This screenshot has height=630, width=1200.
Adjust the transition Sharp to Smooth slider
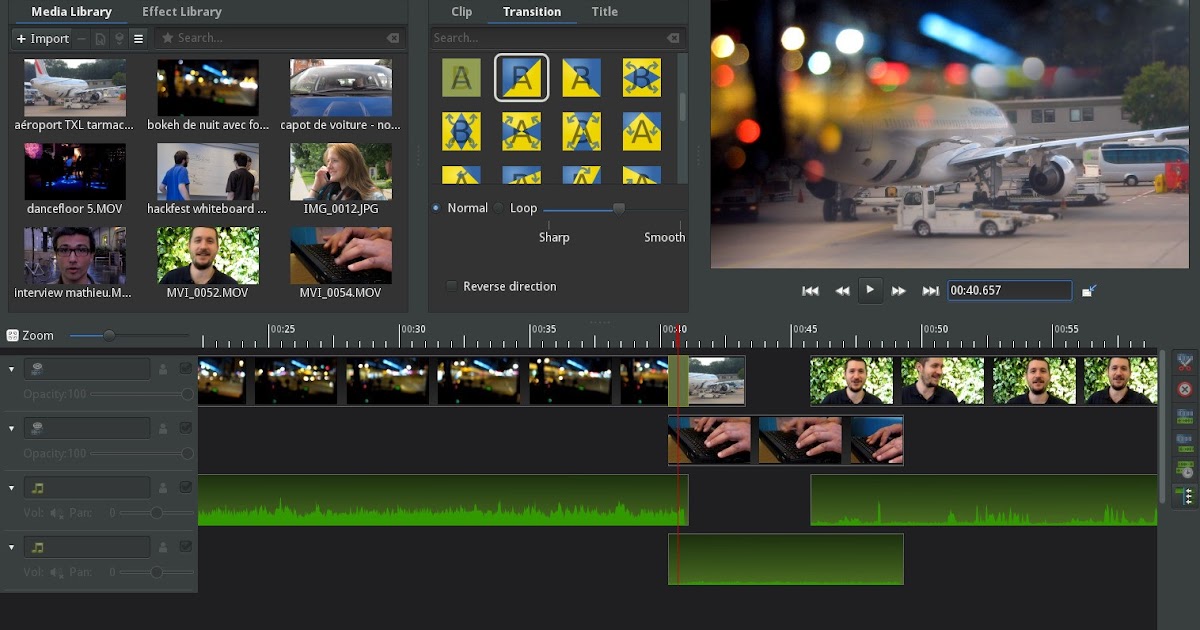[x=614, y=208]
